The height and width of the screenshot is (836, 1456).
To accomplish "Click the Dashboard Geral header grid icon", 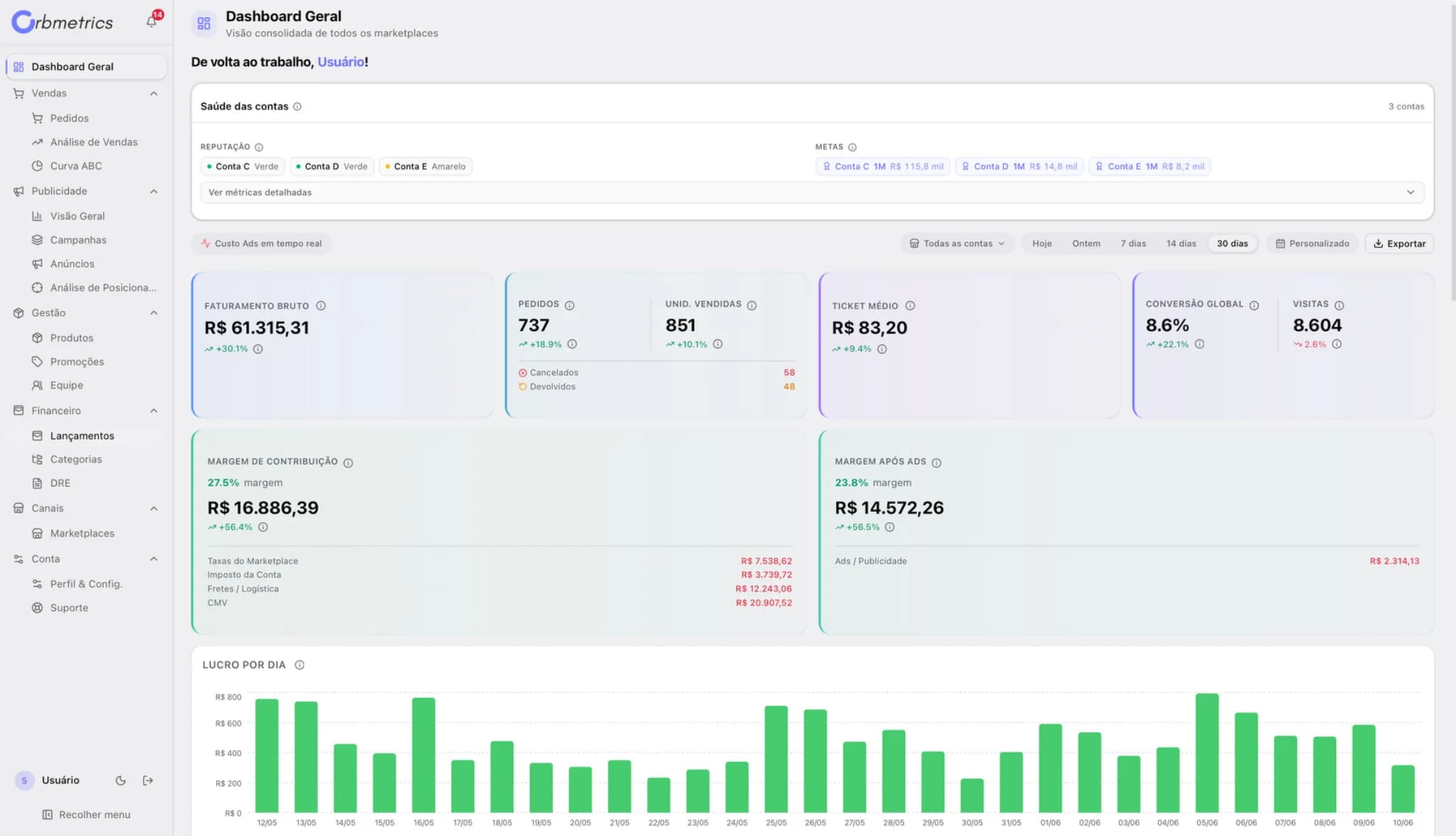I will point(204,23).
